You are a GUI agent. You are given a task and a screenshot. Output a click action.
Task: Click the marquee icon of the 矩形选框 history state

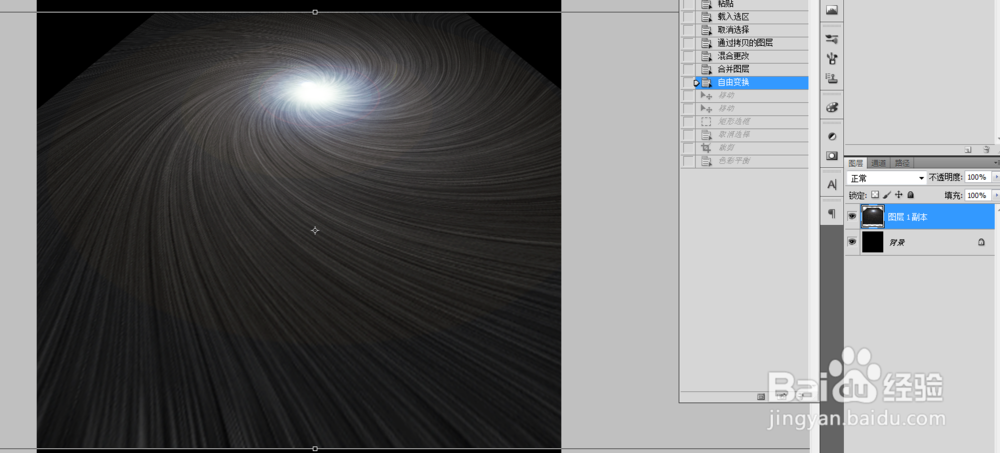point(706,121)
